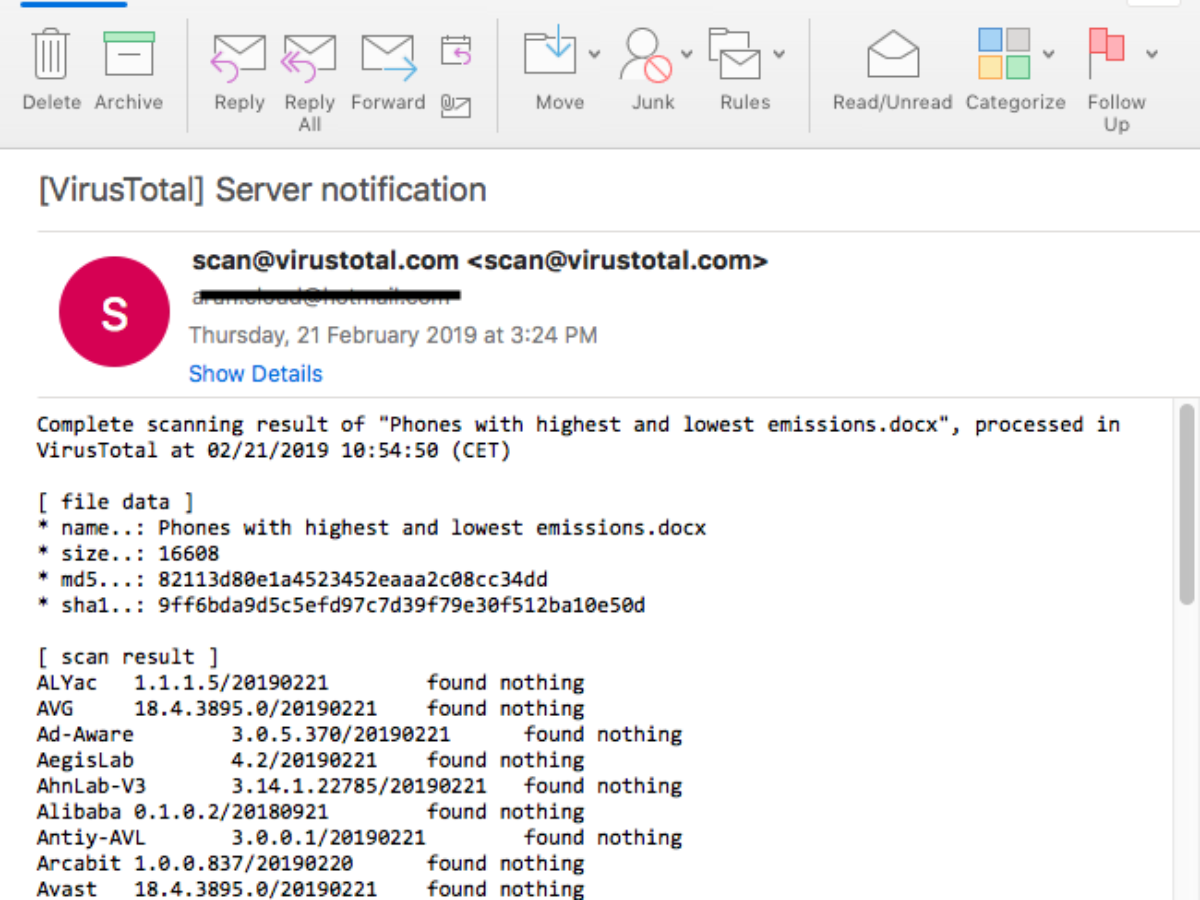Image resolution: width=1200 pixels, height=900 pixels.
Task: Click the file name line under file data
Action: point(371,528)
